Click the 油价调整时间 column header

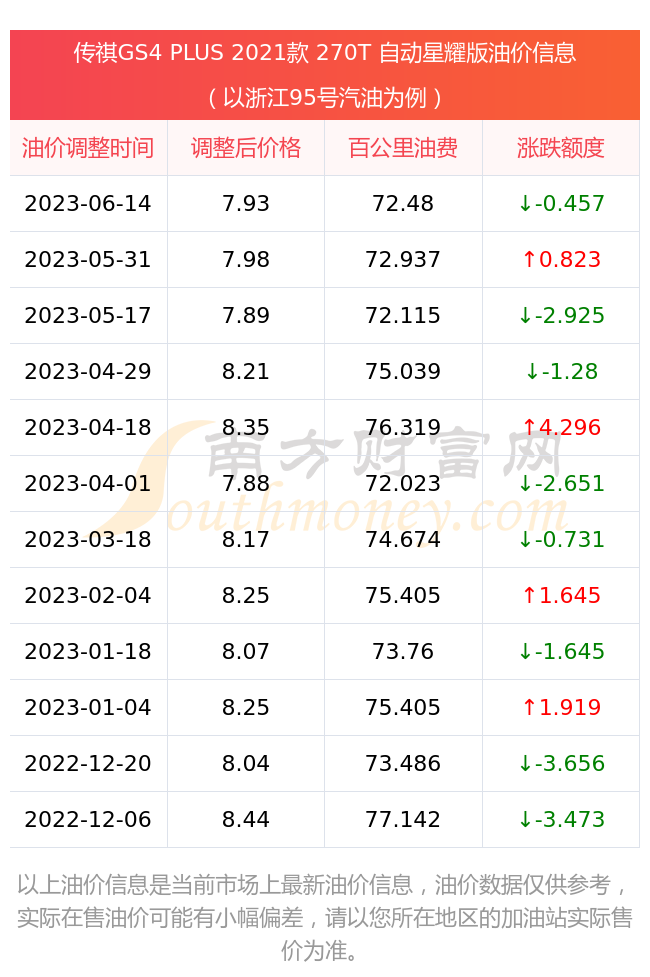(88, 148)
